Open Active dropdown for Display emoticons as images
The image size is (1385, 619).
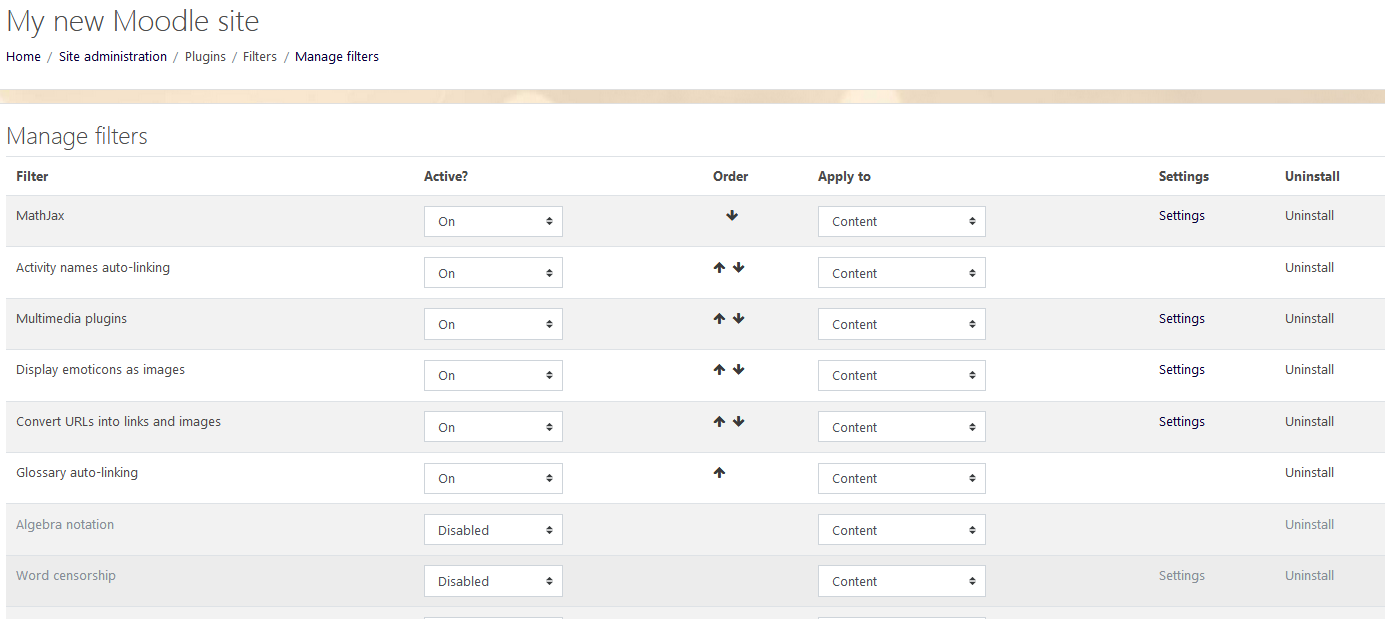(x=493, y=375)
